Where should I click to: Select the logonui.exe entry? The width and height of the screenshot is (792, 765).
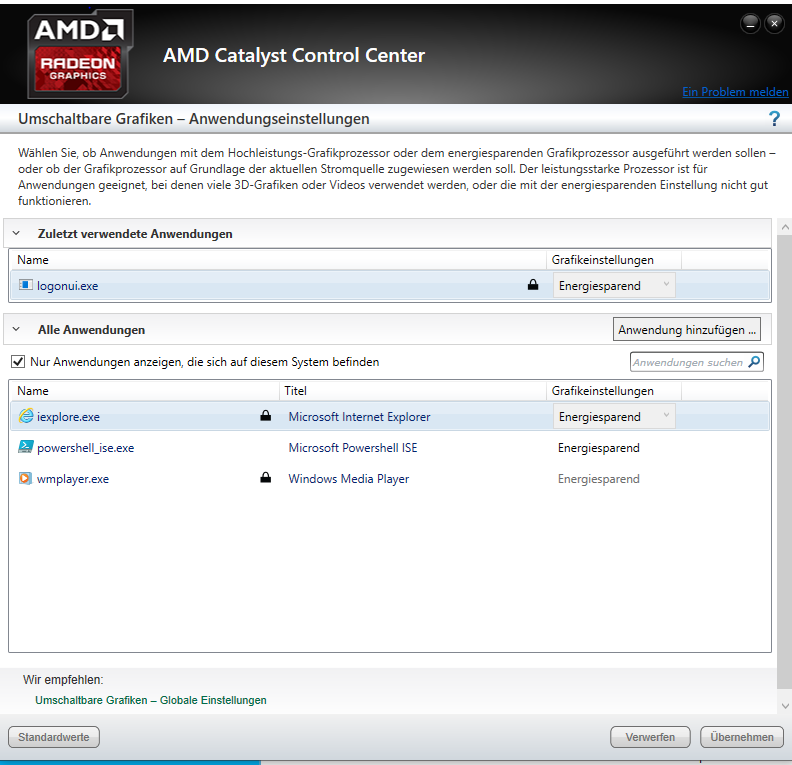pos(390,285)
